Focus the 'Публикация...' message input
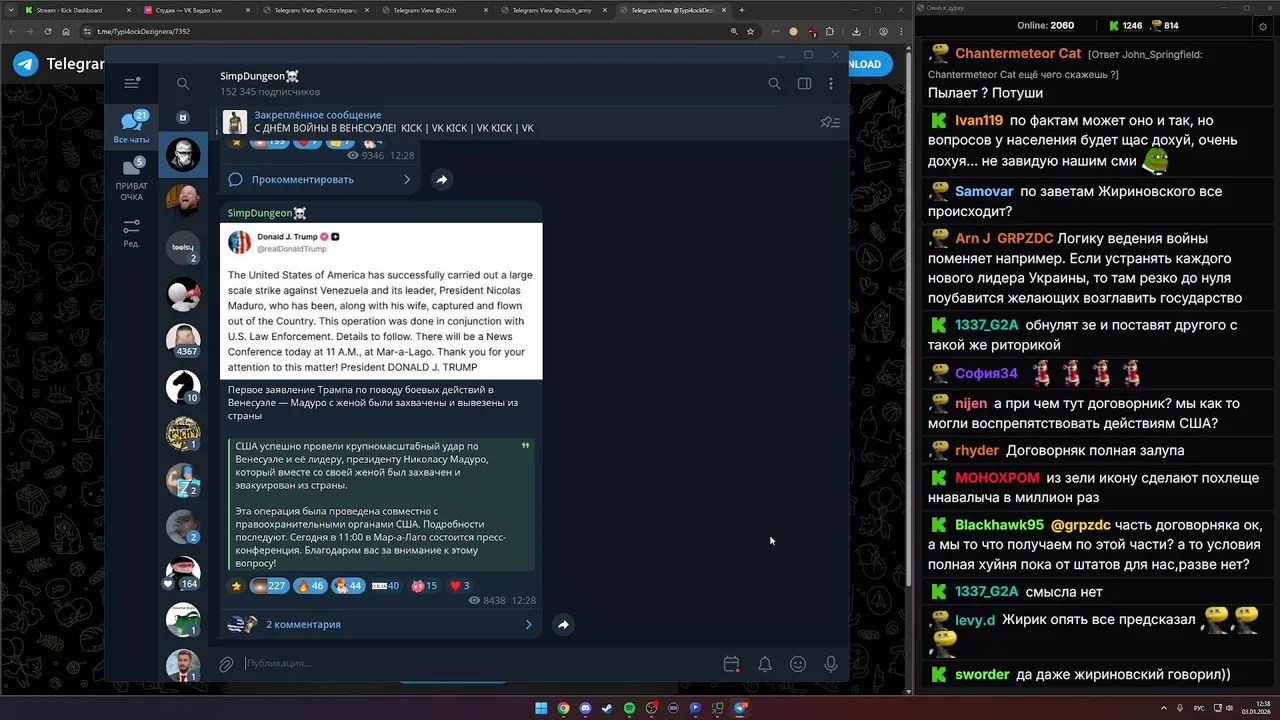 (x=478, y=664)
